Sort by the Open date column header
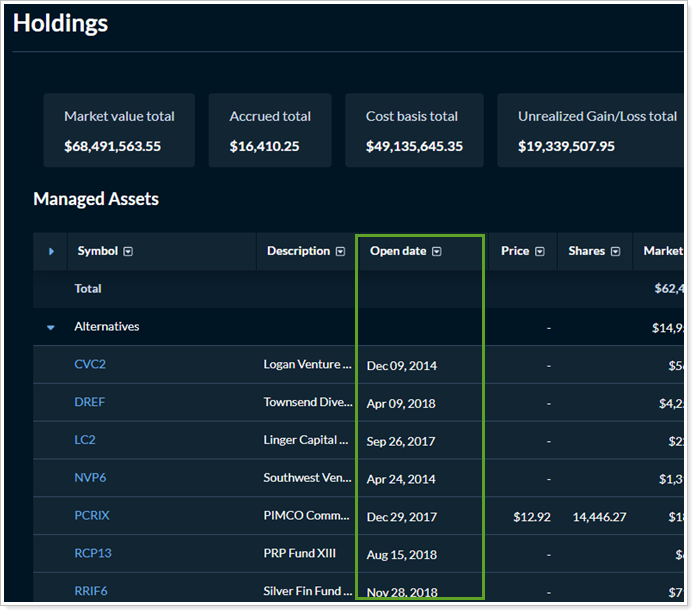The width and height of the screenshot is (697, 615). point(398,252)
